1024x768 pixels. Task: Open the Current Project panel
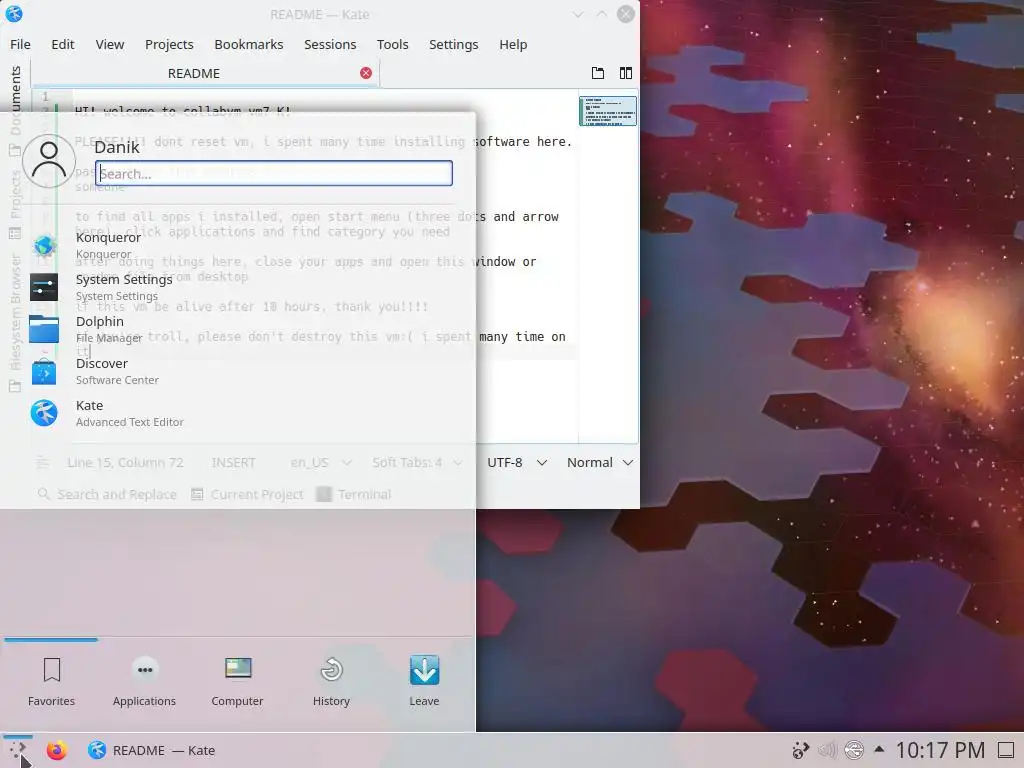247,494
